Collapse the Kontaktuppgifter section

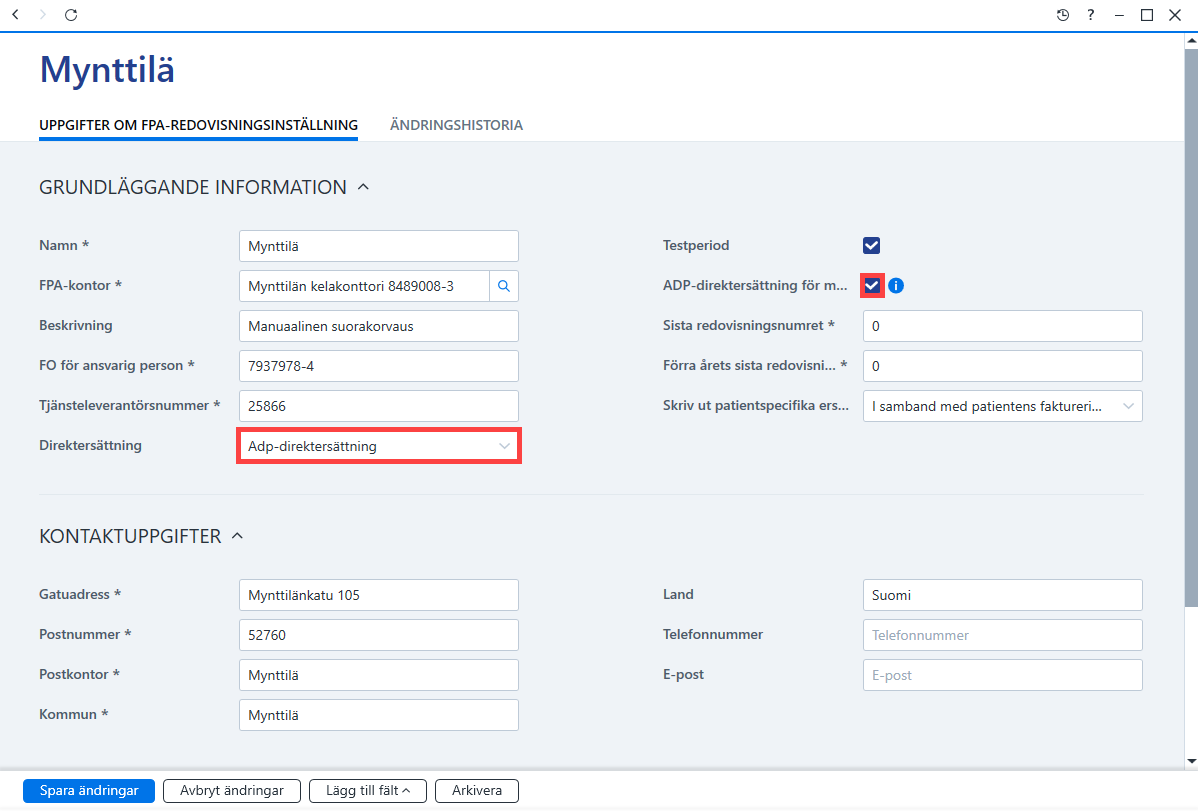[238, 536]
